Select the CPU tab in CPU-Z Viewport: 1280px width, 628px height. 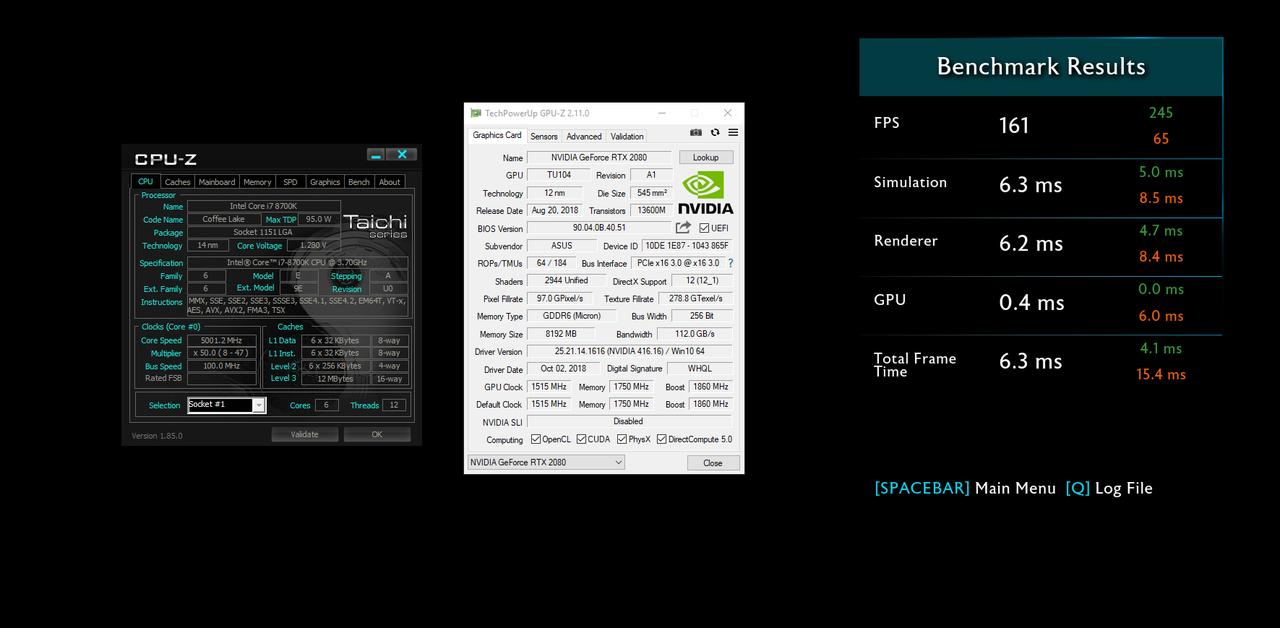click(146, 182)
